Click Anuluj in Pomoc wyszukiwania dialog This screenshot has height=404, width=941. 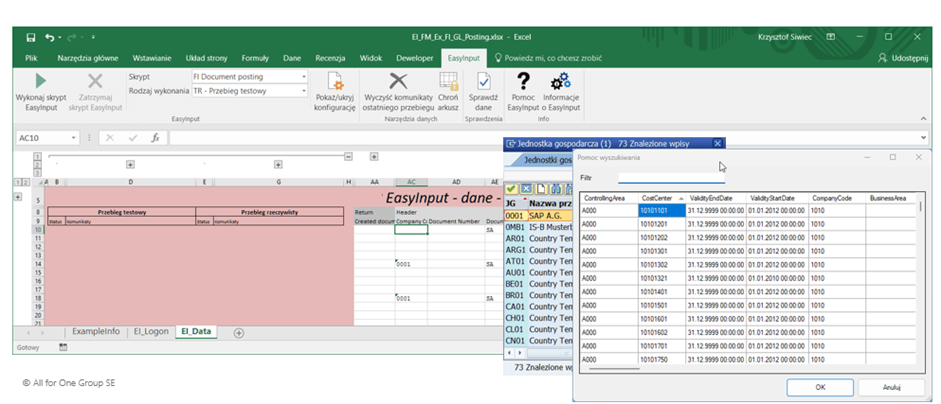(x=892, y=387)
